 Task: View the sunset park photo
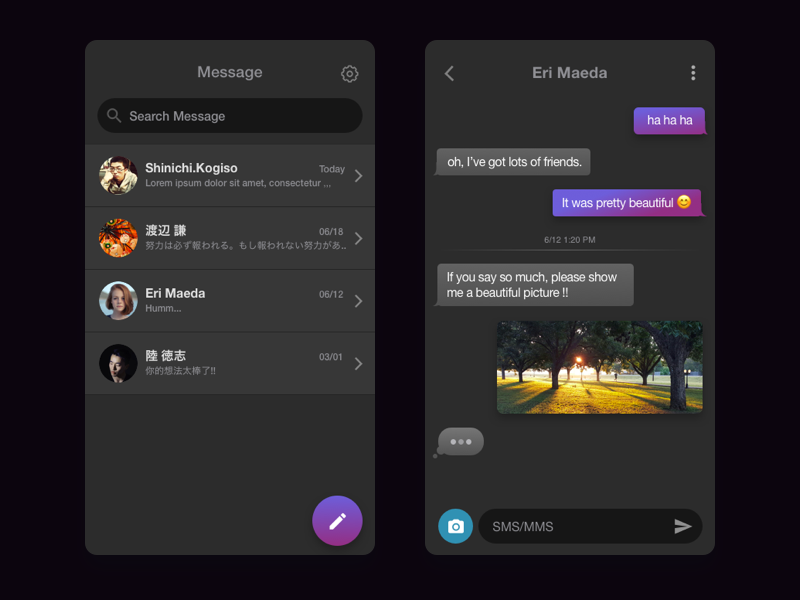coord(600,366)
